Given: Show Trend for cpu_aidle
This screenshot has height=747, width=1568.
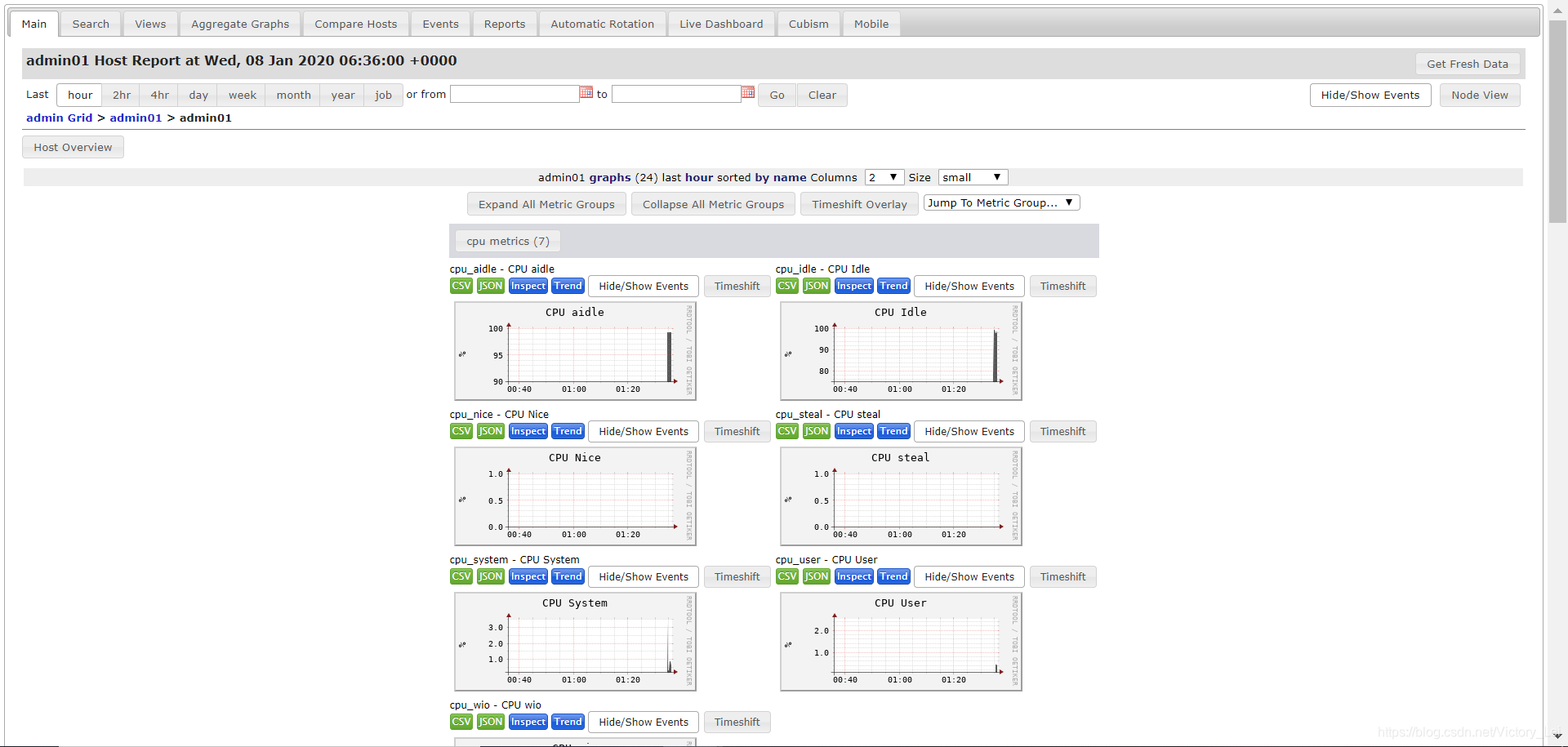Looking at the screenshot, I should [568, 286].
